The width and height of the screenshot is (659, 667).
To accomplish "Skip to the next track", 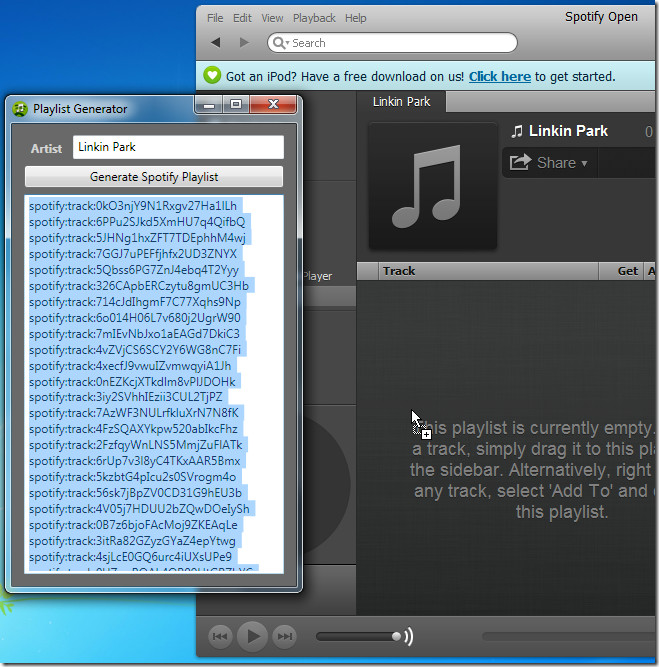I will coord(285,636).
